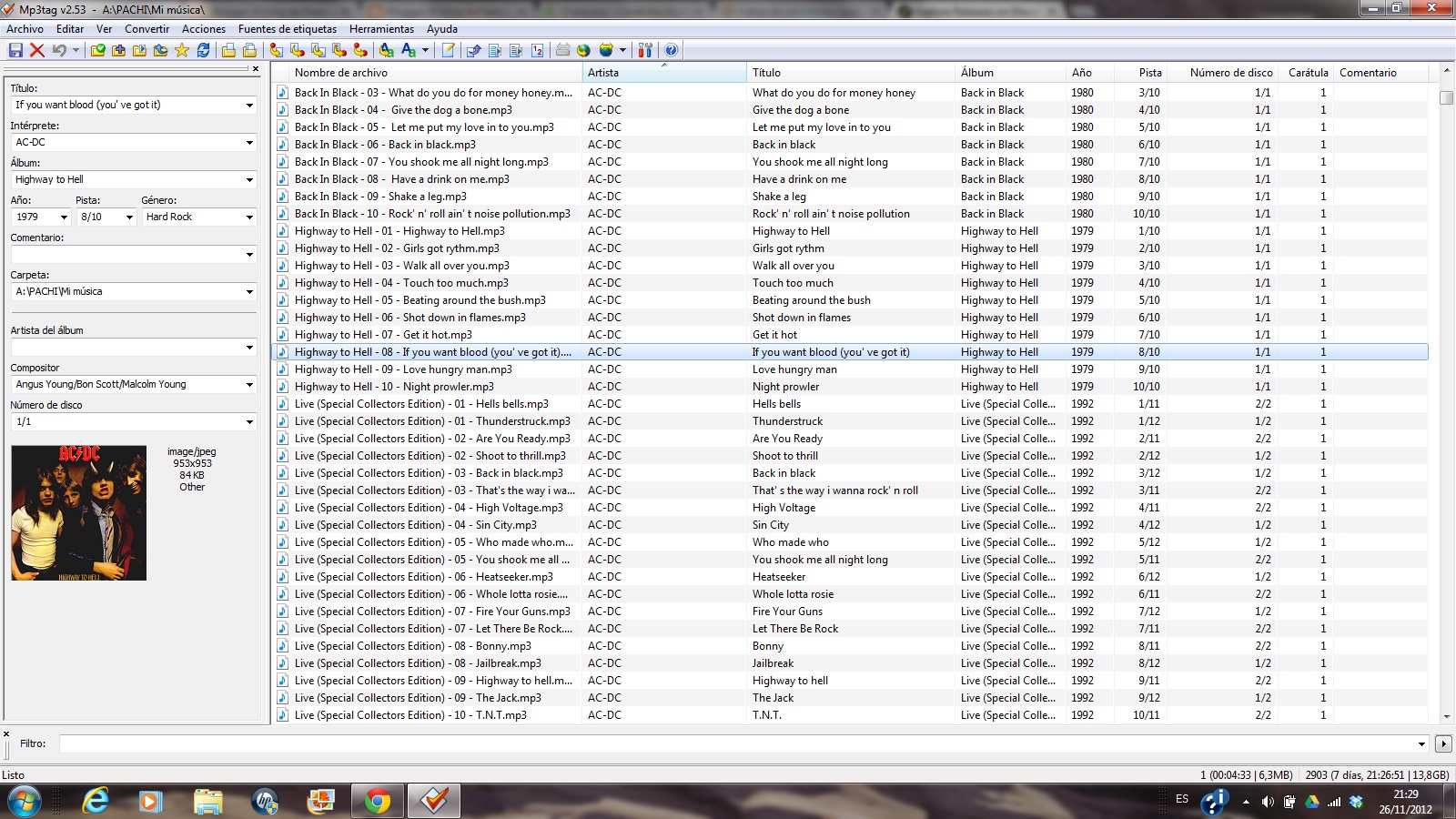
Task: Open the Herramientas menu
Action: pos(381,29)
